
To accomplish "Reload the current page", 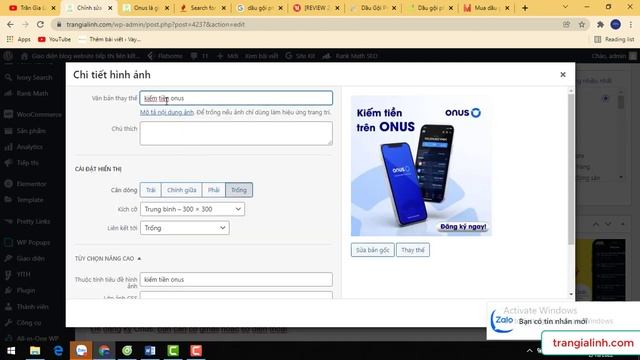I will (40, 24).
